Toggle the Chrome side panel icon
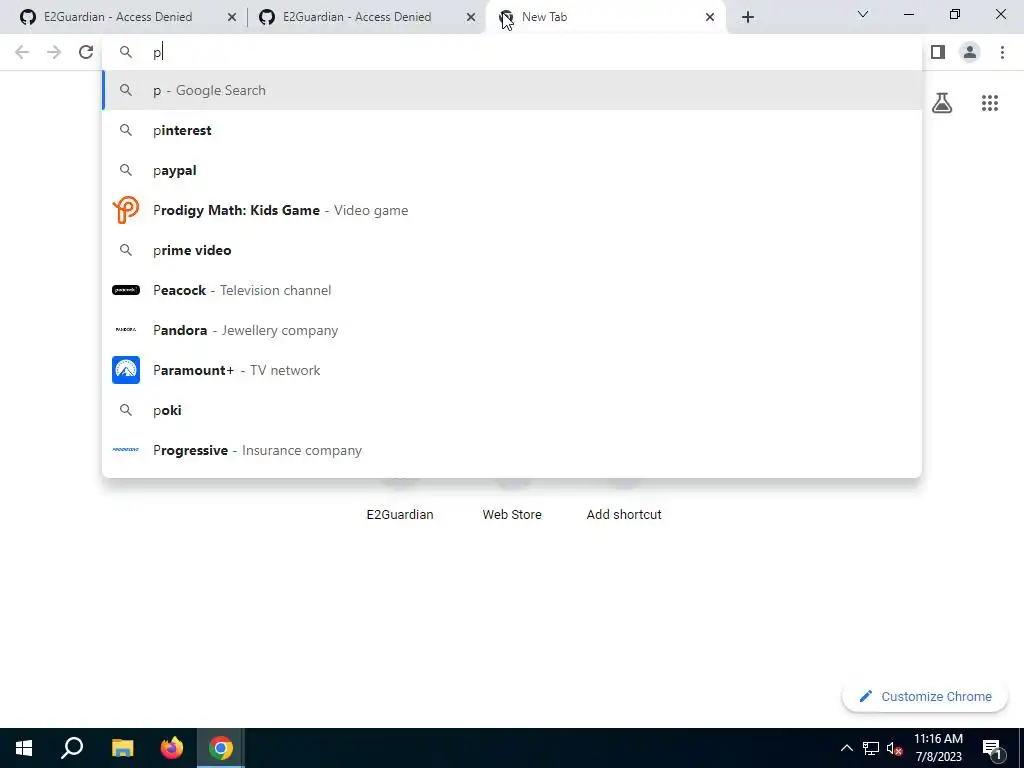The width and height of the screenshot is (1024, 768). pos(938,52)
